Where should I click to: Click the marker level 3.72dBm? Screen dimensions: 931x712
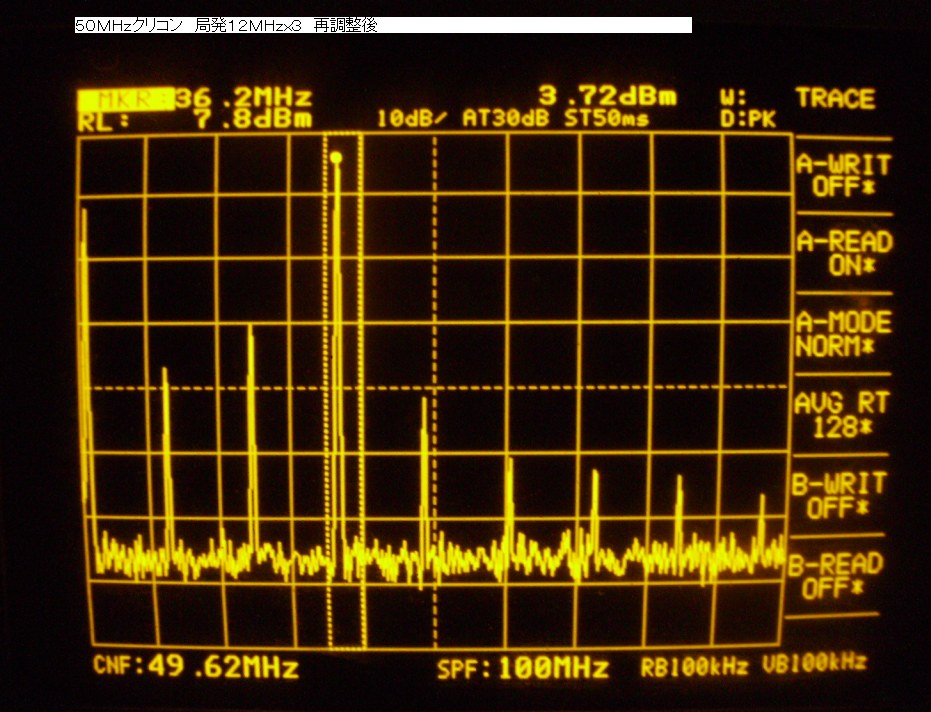coord(607,96)
